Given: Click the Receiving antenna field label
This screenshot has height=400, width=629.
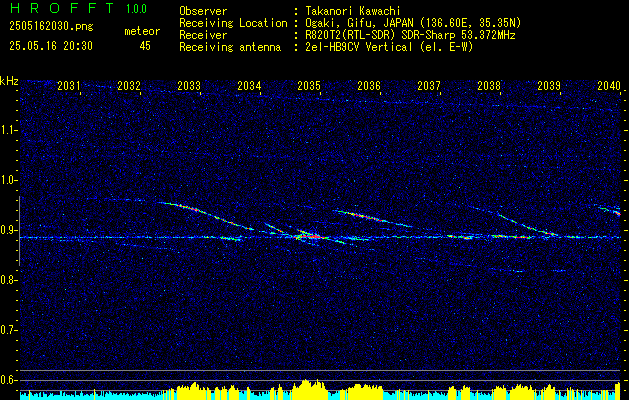Looking at the screenshot, I should point(230,47).
